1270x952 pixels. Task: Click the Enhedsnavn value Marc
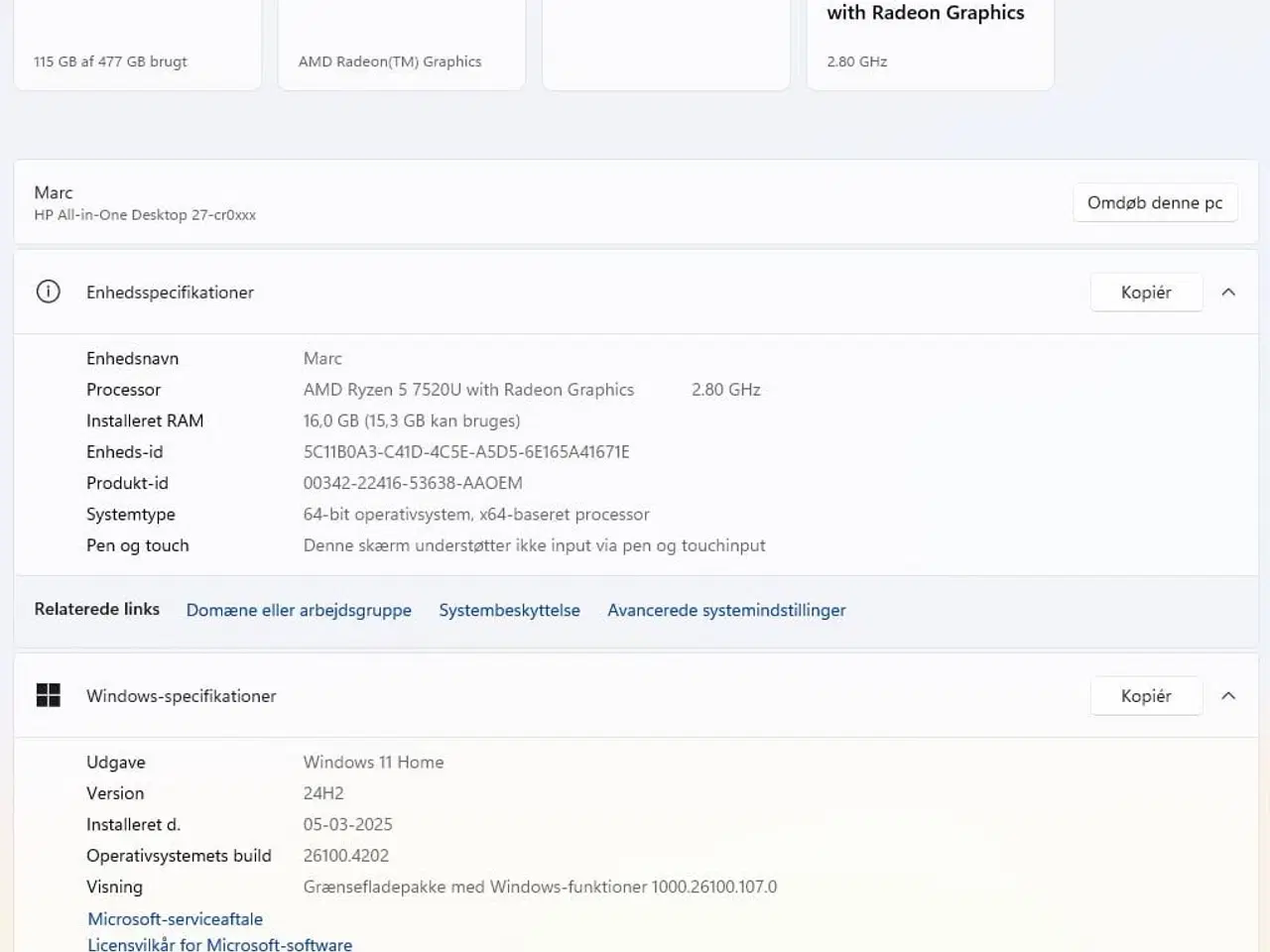point(322,358)
